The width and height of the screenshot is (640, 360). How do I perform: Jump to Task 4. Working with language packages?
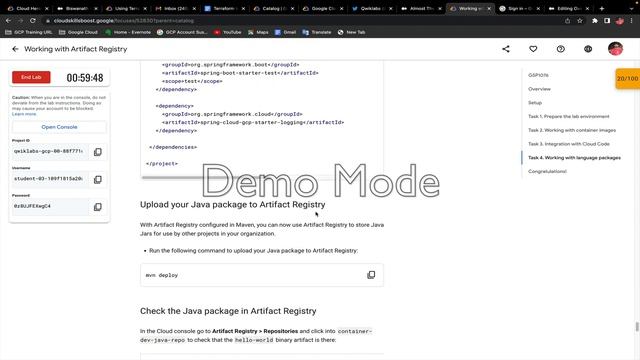click(574, 158)
